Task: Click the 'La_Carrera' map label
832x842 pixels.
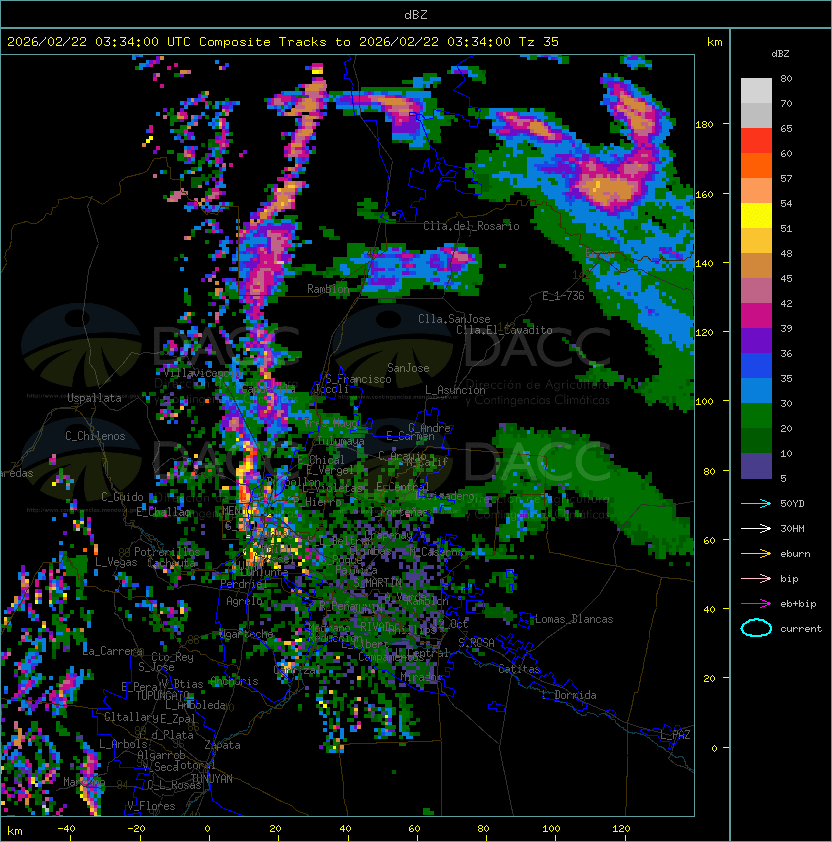Action: click(x=113, y=651)
